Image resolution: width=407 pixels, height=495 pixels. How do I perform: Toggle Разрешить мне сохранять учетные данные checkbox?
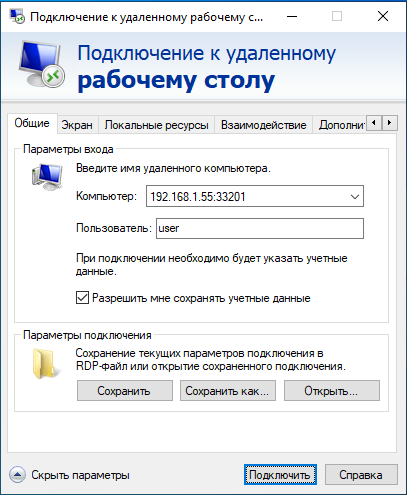click(x=82, y=298)
